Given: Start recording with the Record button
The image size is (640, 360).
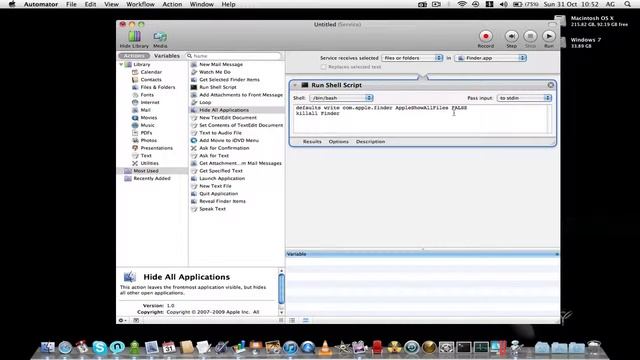Looking at the screenshot, I should coord(485,39).
